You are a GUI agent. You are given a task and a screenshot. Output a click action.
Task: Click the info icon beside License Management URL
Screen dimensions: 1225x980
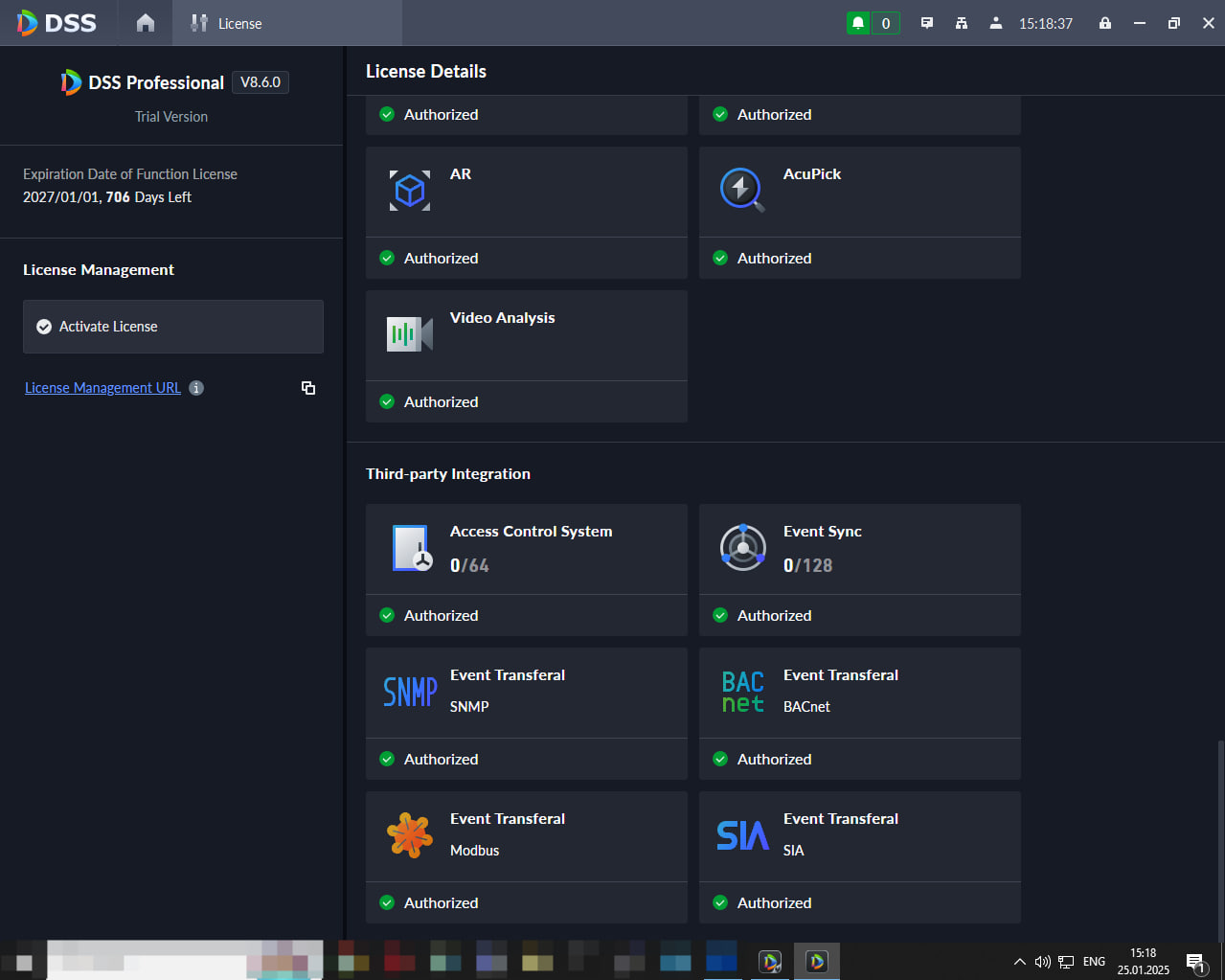click(196, 388)
